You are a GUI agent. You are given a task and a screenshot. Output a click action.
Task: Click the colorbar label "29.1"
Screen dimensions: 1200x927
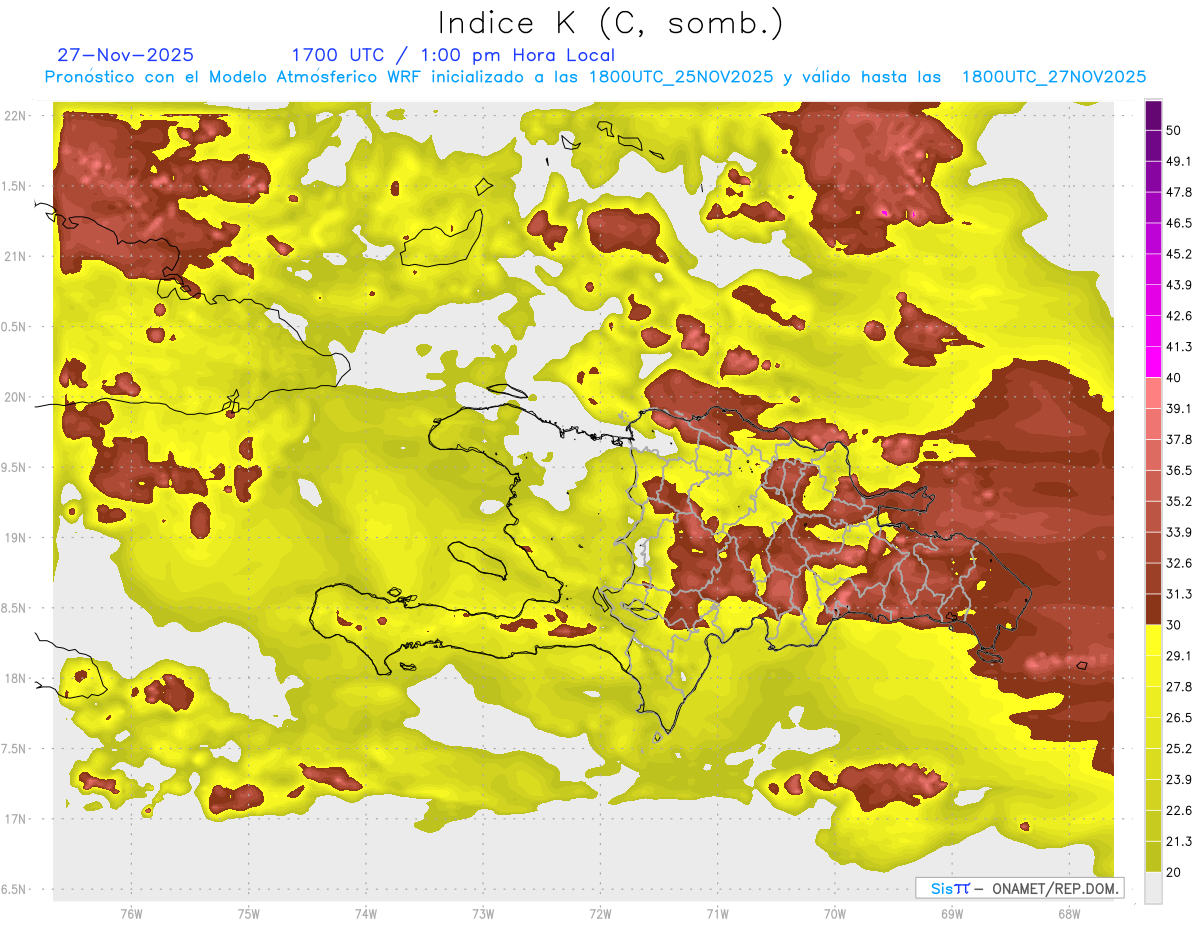1179,656
